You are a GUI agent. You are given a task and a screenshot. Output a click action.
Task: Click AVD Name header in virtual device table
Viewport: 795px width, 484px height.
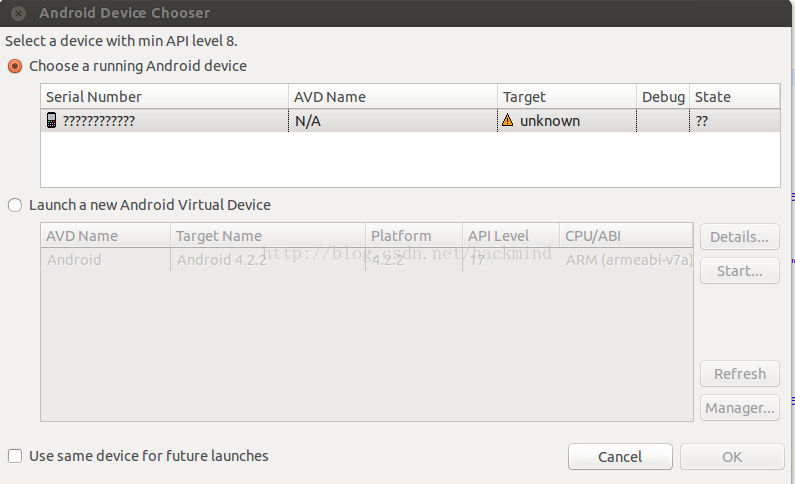(105, 236)
